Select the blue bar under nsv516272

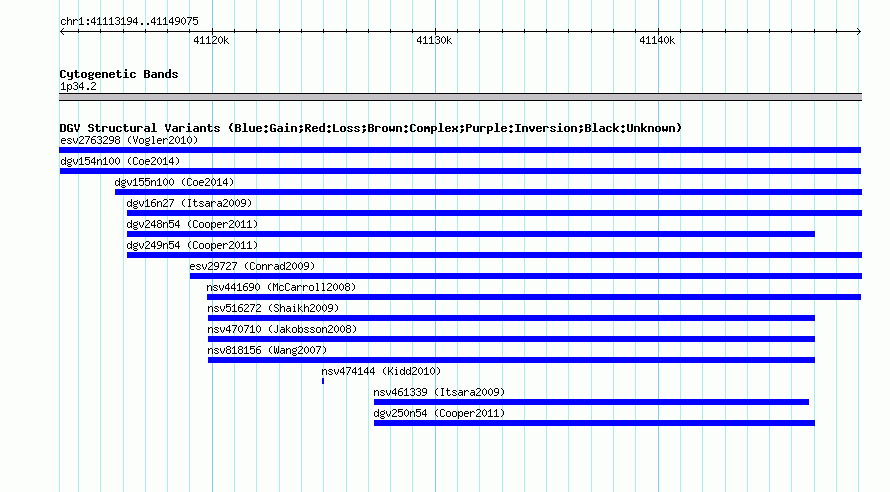coord(511,318)
